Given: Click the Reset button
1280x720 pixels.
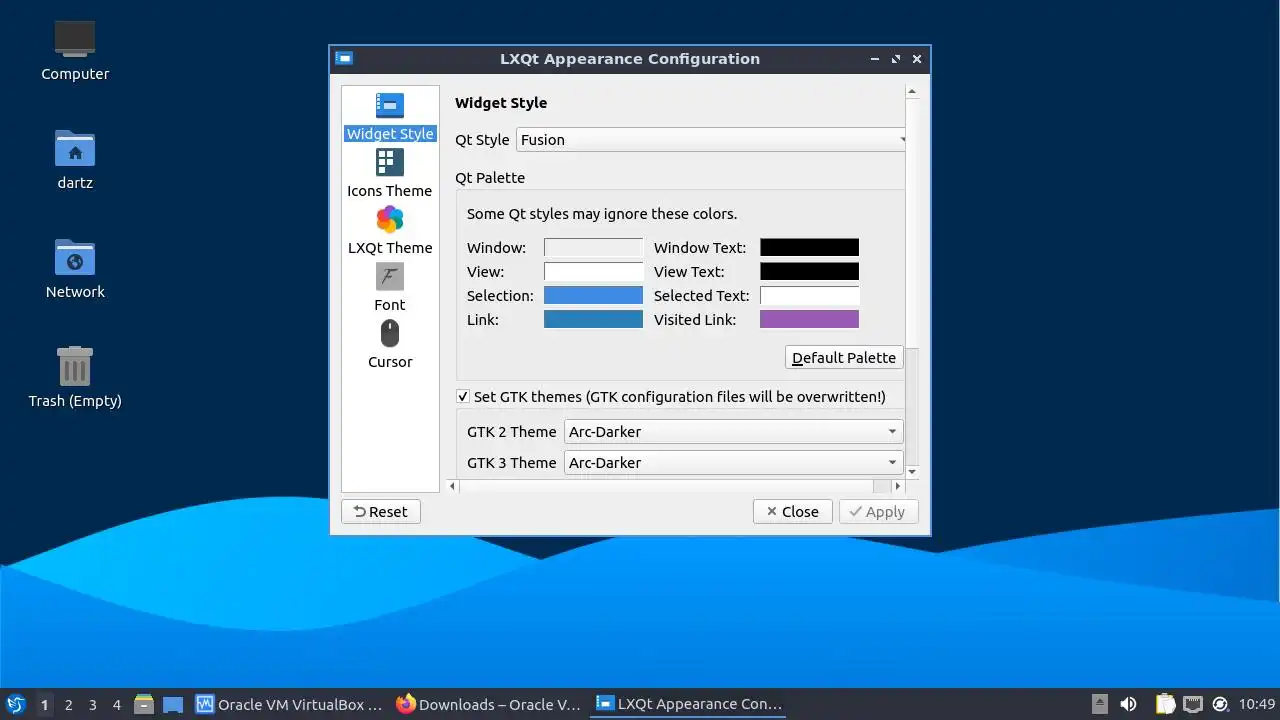Looking at the screenshot, I should click(x=380, y=511).
